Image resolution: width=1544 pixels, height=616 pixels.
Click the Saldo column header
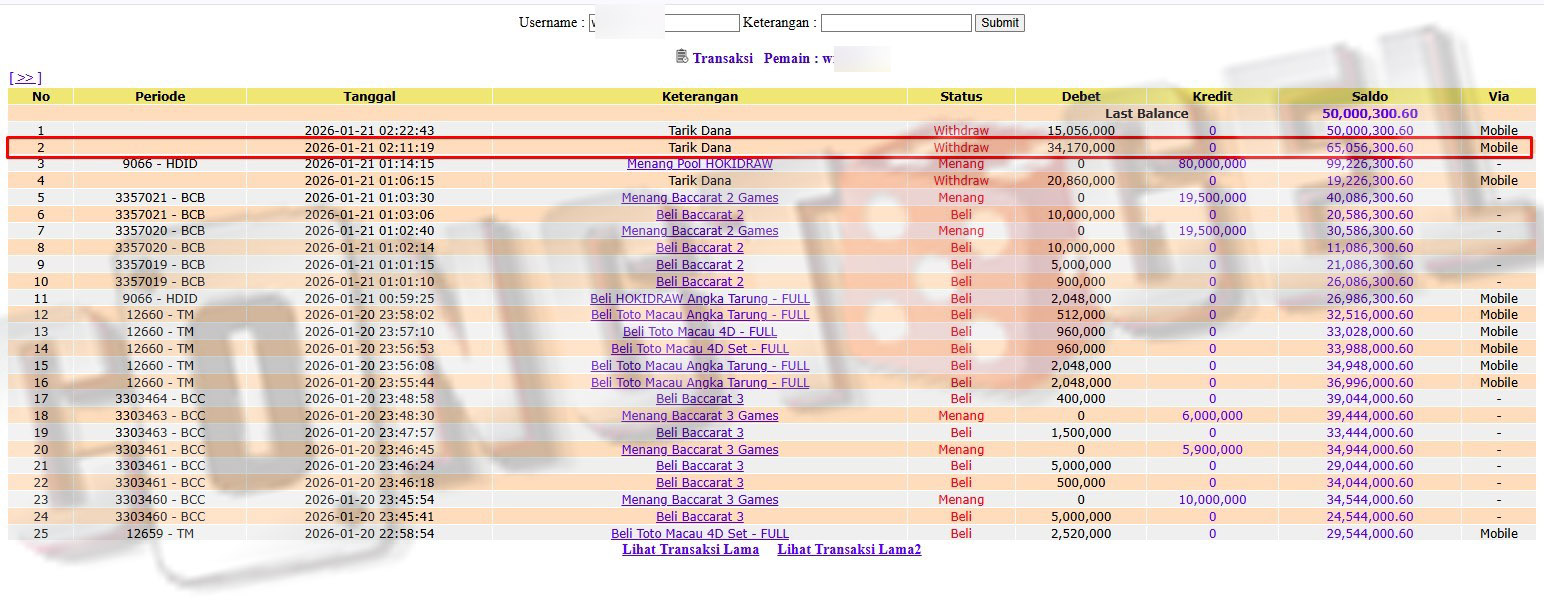click(x=1369, y=96)
